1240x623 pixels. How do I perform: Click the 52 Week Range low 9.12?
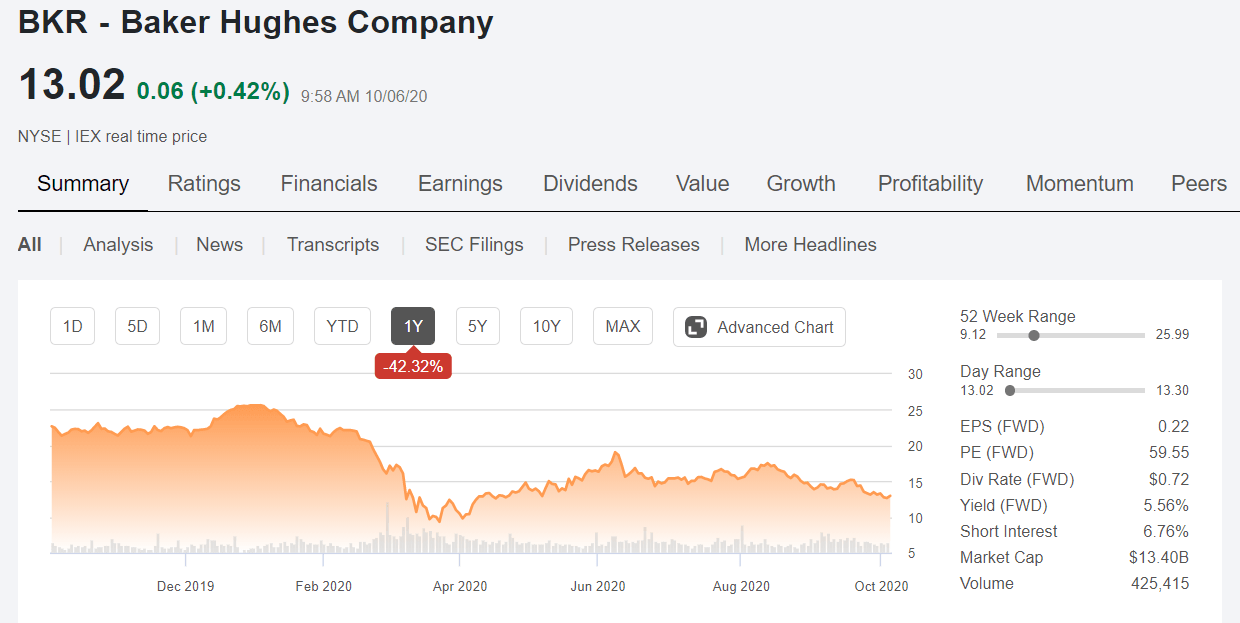click(x=973, y=335)
